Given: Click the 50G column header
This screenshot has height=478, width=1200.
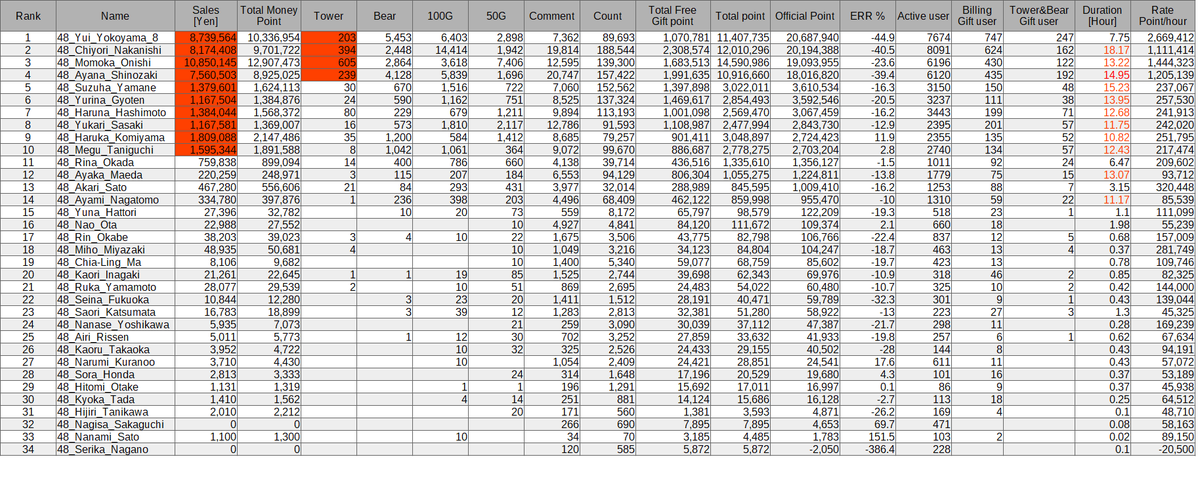Looking at the screenshot, I should tap(495, 17).
